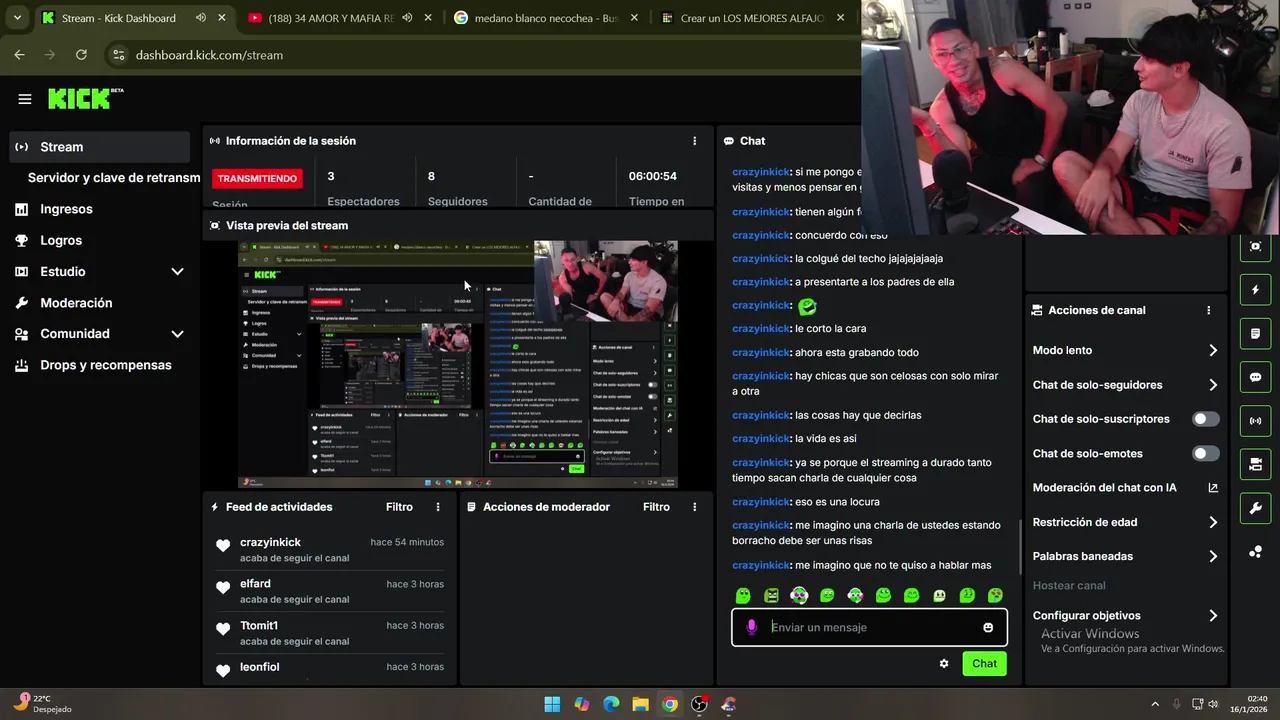
Task: Expand the Comunidad sidebar section
Action: [x=177, y=334]
